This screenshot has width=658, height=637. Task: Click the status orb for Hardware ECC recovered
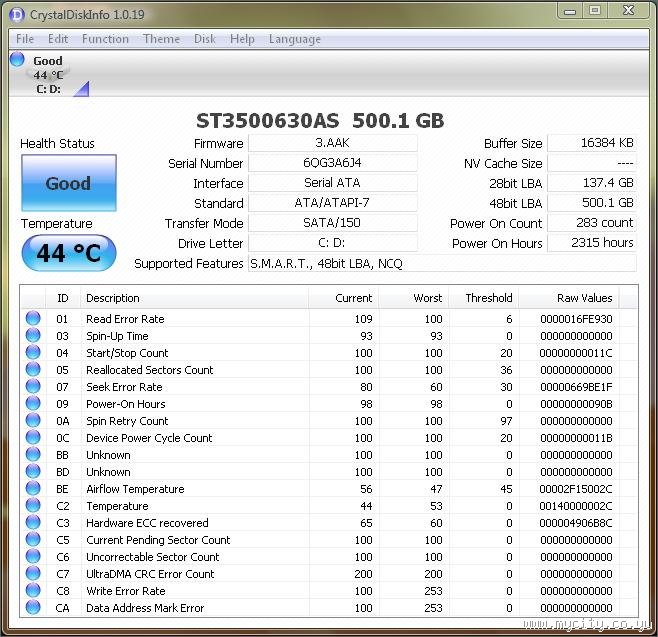[x=33, y=523]
